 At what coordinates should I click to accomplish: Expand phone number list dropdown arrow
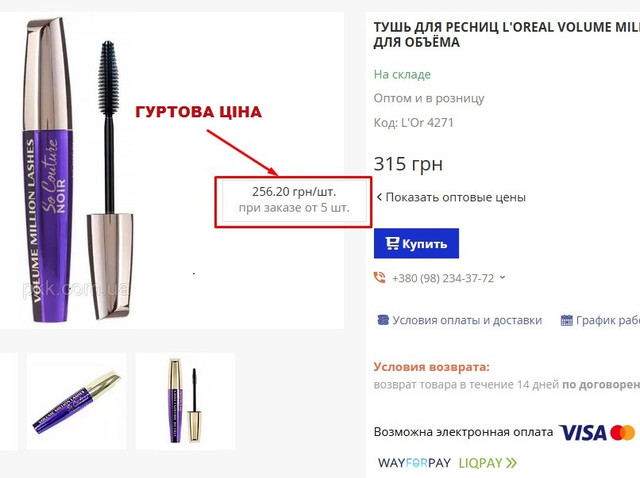(x=502, y=278)
